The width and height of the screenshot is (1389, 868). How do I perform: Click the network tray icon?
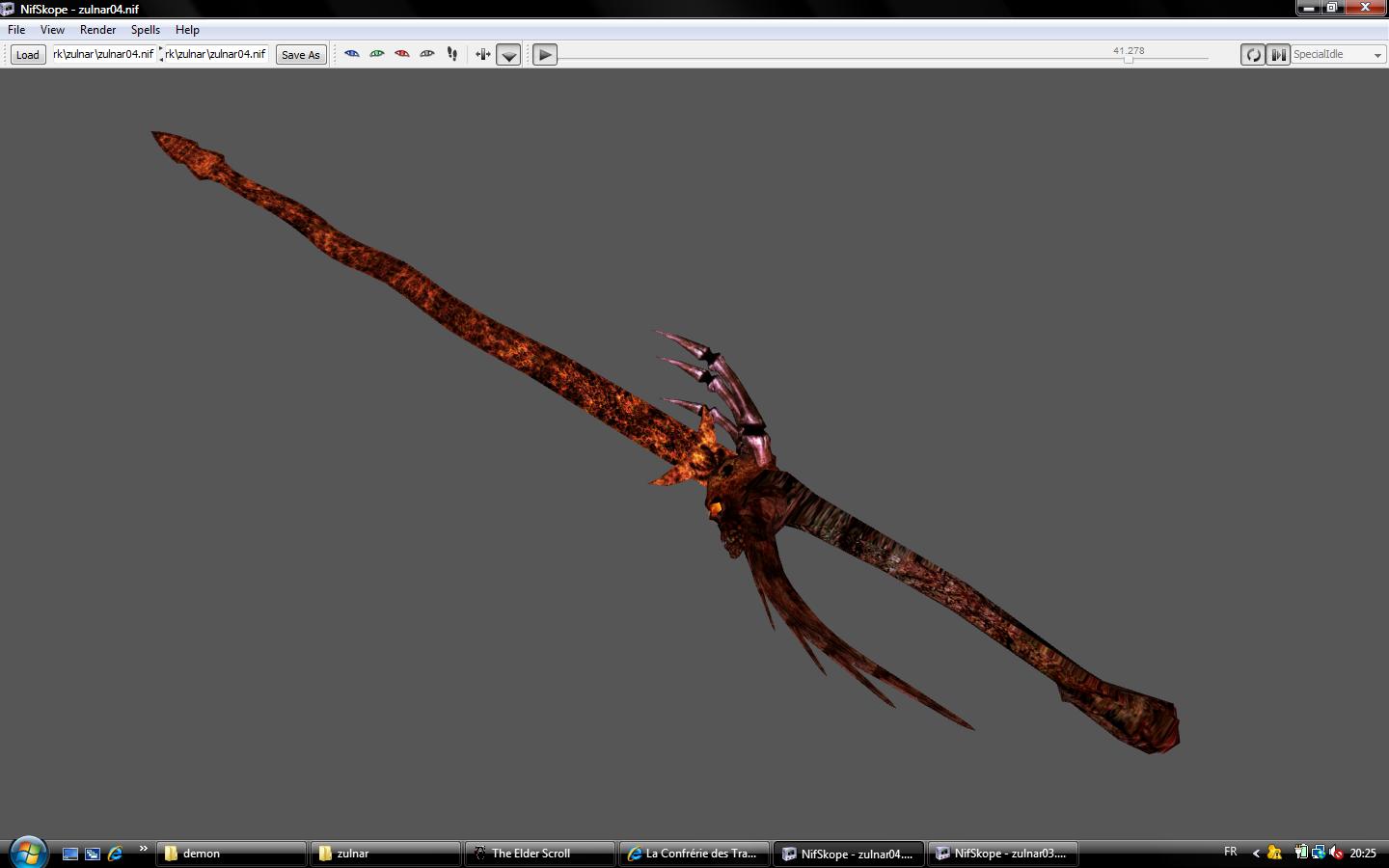coord(1318,853)
